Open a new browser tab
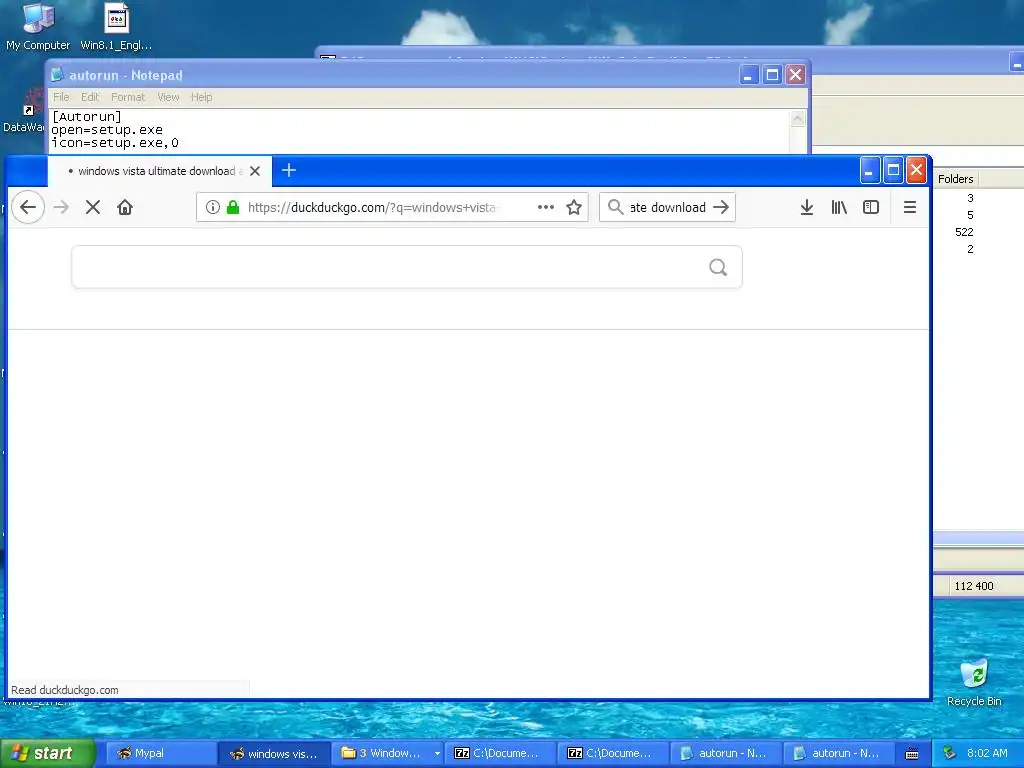 tap(289, 170)
